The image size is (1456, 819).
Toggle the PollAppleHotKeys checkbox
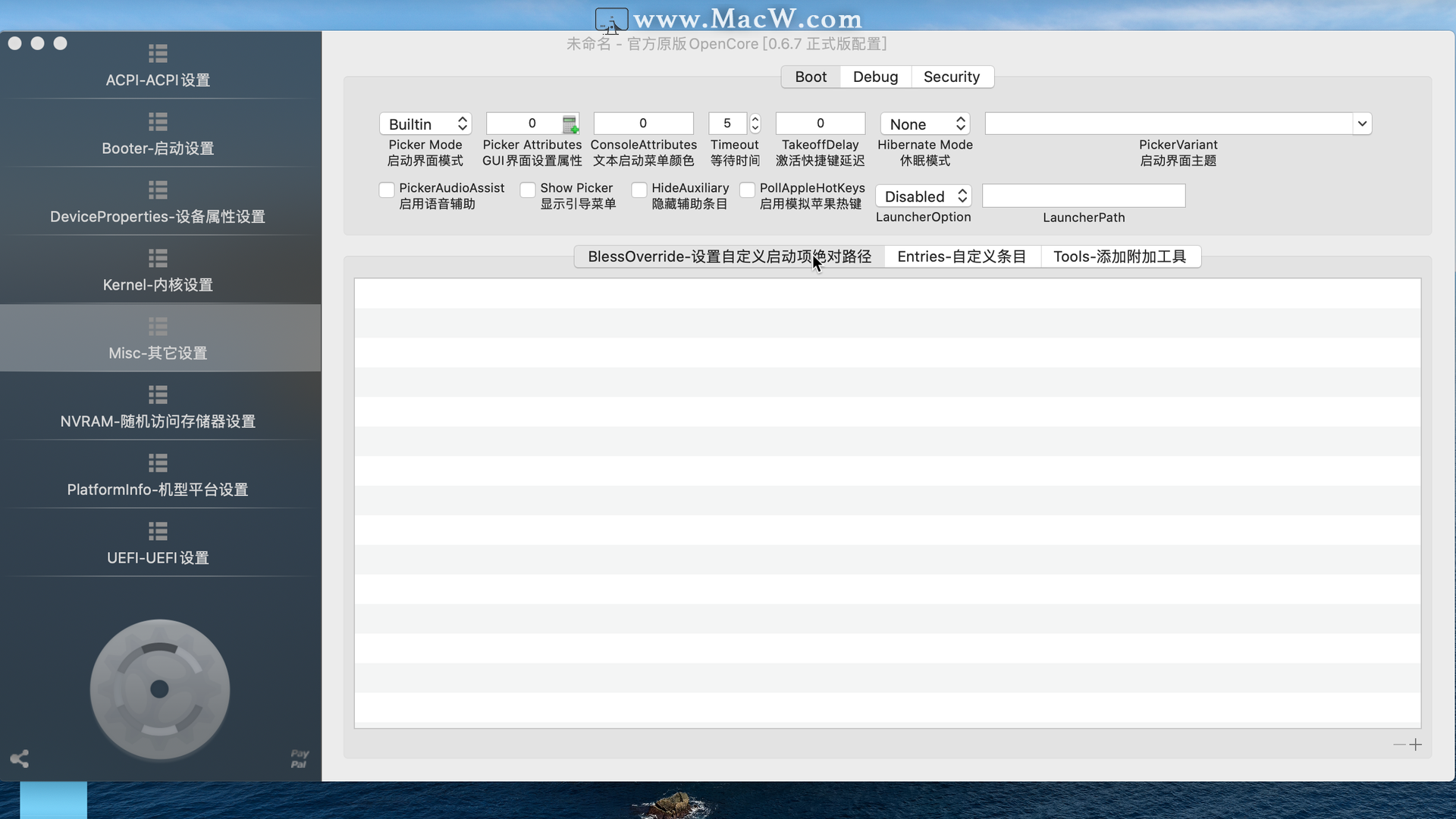tap(748, 189)
